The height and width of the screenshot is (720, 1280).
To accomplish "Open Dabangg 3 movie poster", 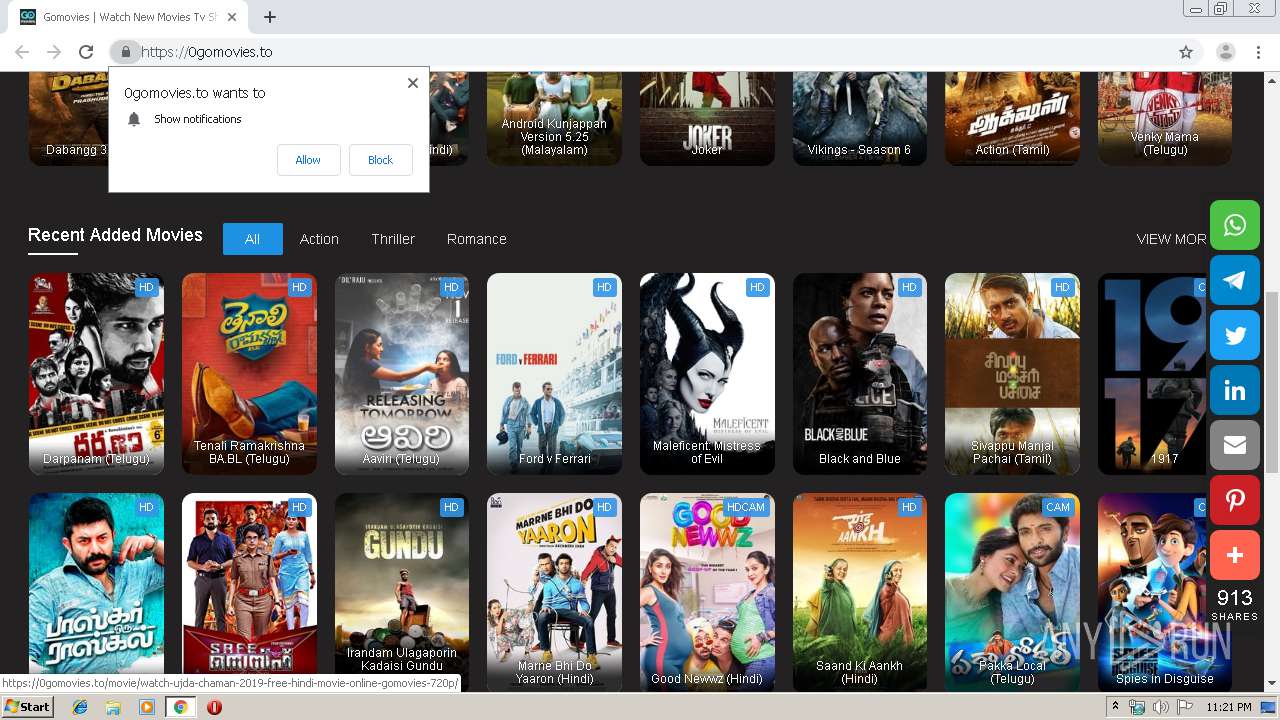I will coord(68,119).
